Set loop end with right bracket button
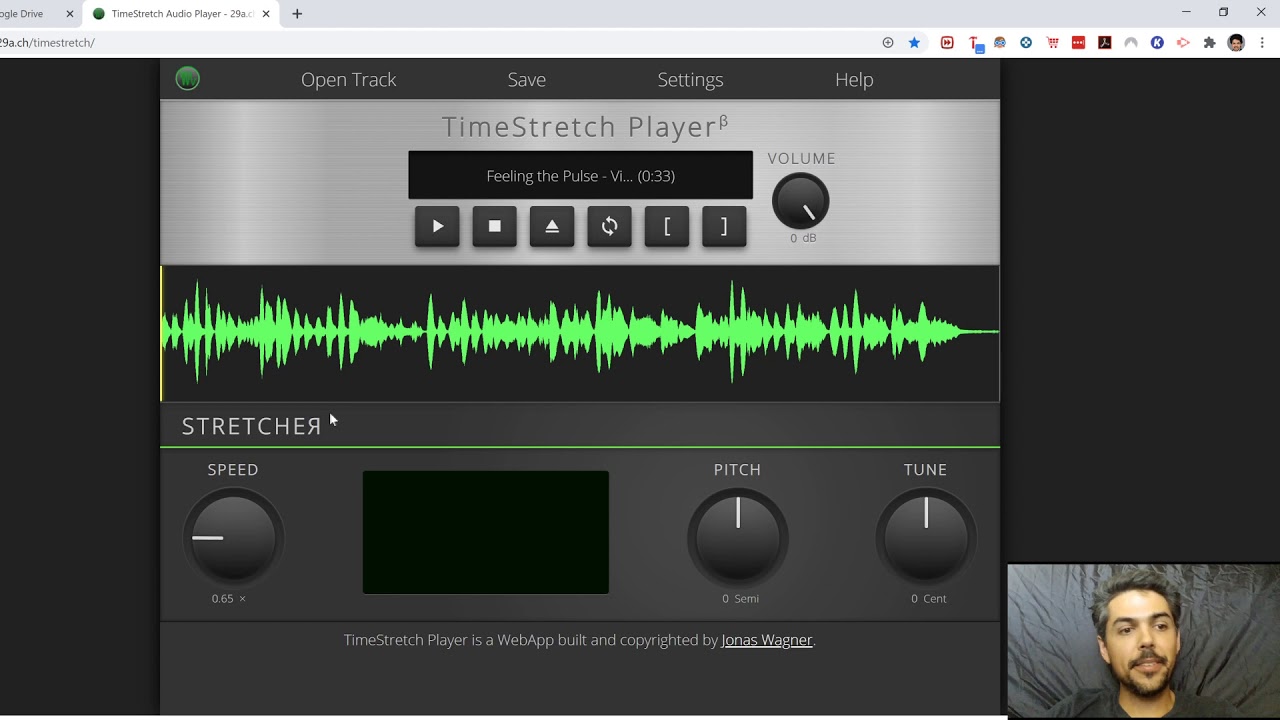Viewport: 1280px width, 720px height. pyautogui.click(x=724, y=226)
